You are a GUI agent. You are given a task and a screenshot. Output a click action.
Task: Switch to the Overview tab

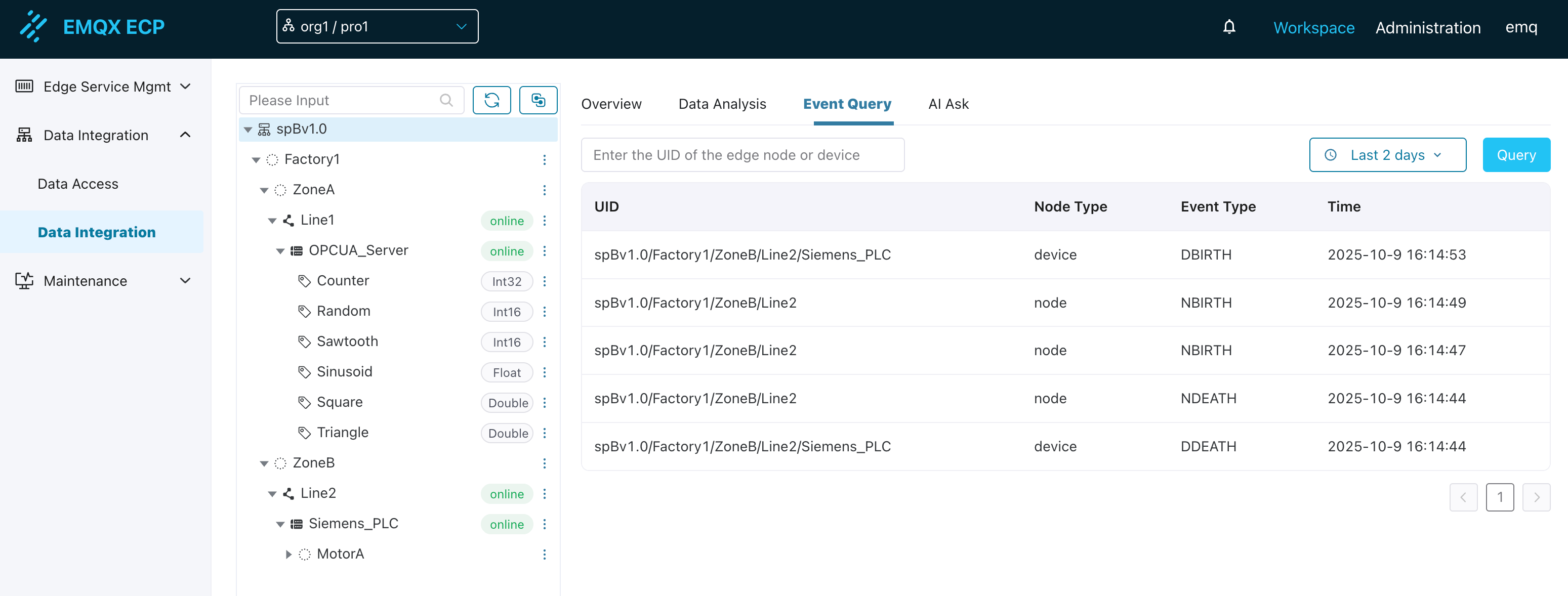[x=611, y=104]
